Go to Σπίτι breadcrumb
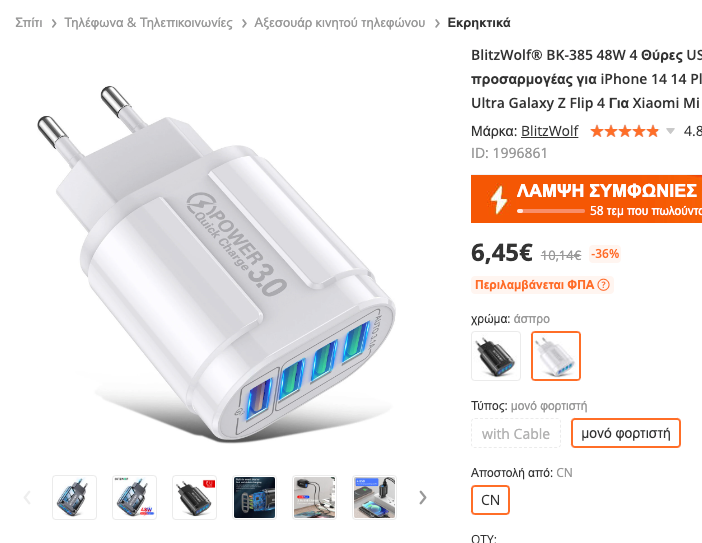702x543 pixels. click(x=29, y=22)
